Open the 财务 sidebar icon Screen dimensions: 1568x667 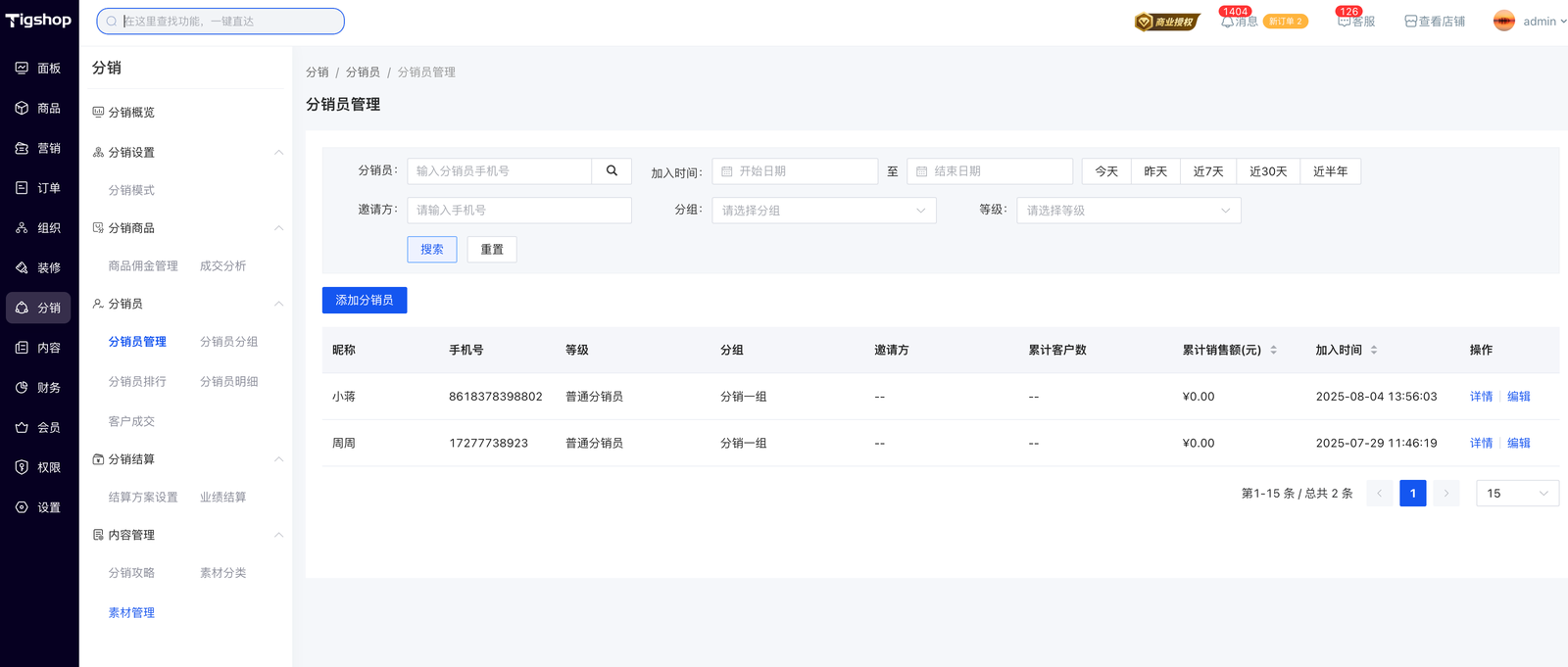pyautogui.click(x=22, y=388)
